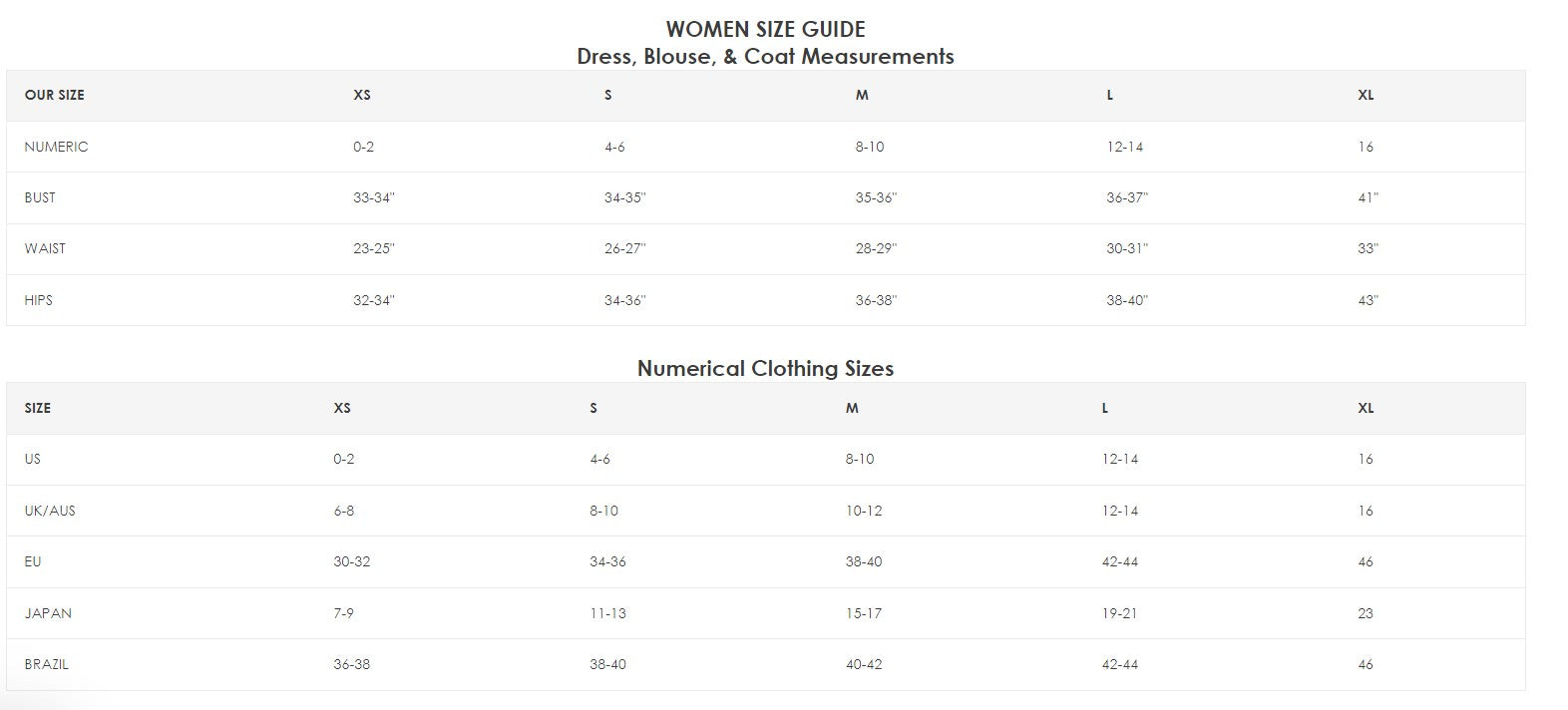
Task: Click the UK/AUS 6-8 size cell
Action: tap(344, 511)
